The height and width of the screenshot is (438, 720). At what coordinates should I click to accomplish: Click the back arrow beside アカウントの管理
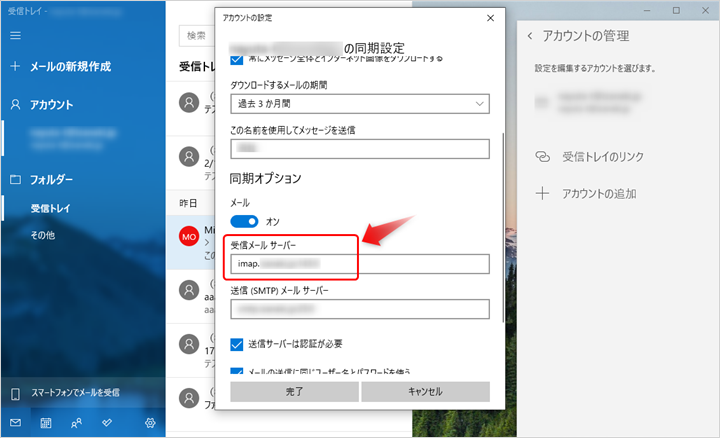click(530, 36)
